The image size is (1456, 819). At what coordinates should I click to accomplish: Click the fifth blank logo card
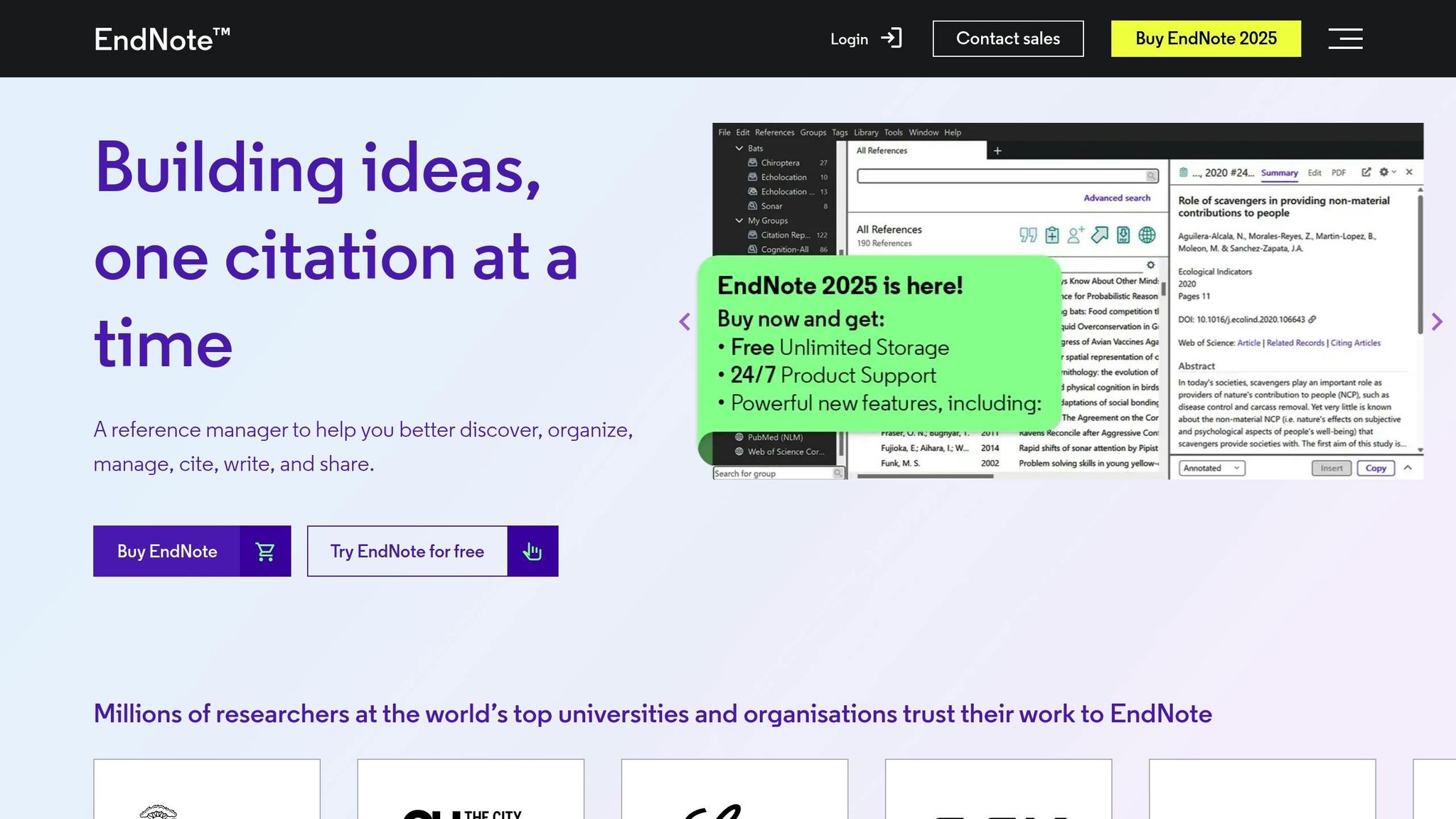point(1262,789)
